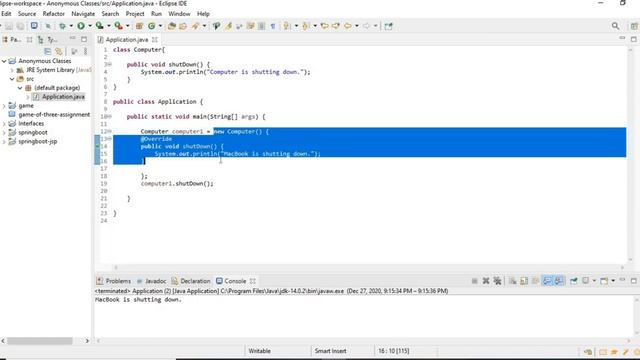Close the Application.java editor tab
The image size is (640, 360).
[x=155, y=40]
